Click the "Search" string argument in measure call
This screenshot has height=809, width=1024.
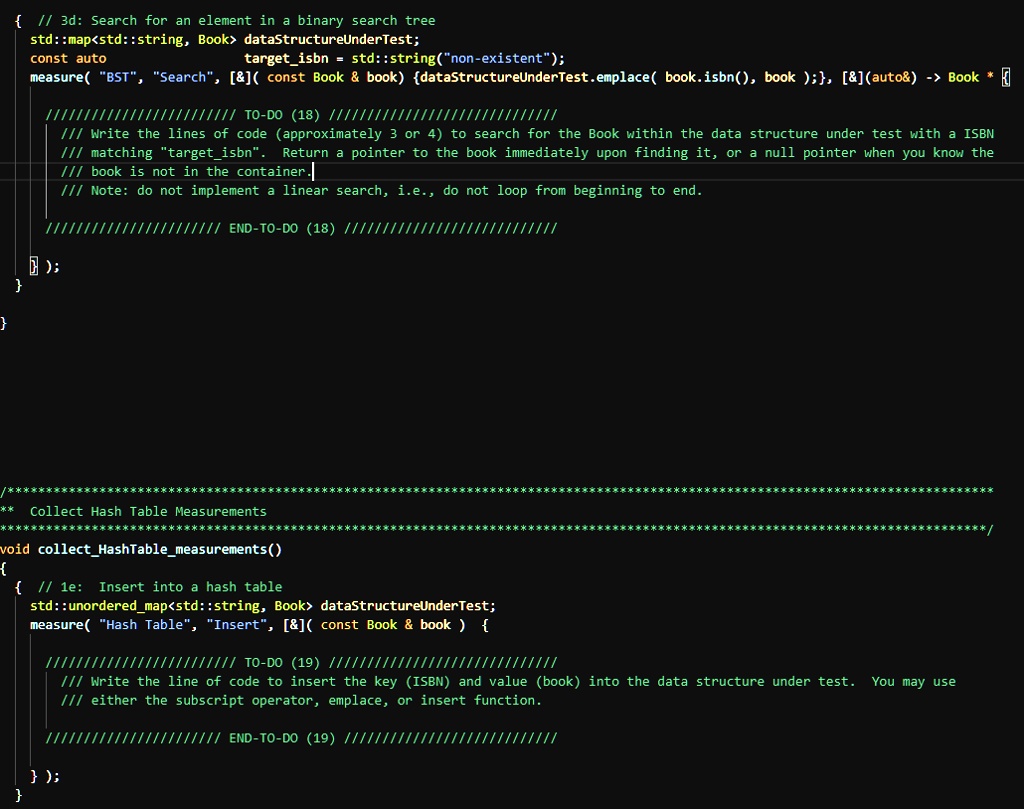point(183,77)
